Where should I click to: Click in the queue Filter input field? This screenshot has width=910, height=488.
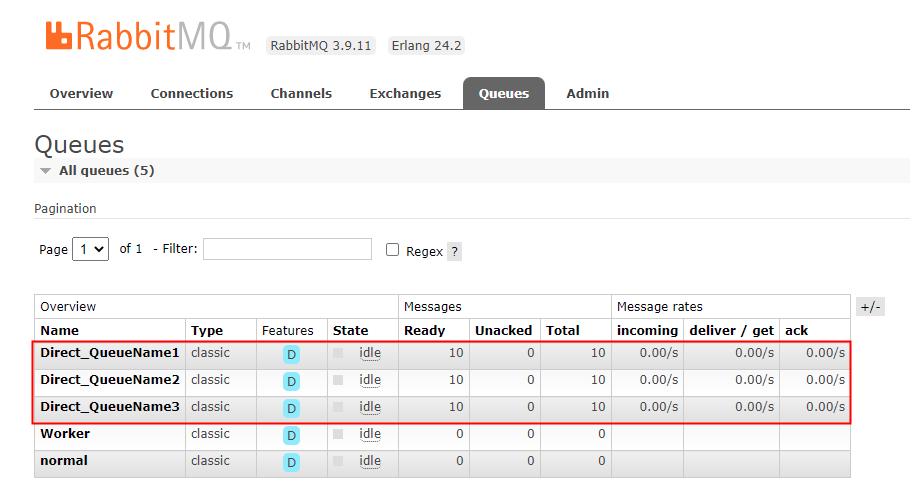pyautogui.click(x=287, y=249)
